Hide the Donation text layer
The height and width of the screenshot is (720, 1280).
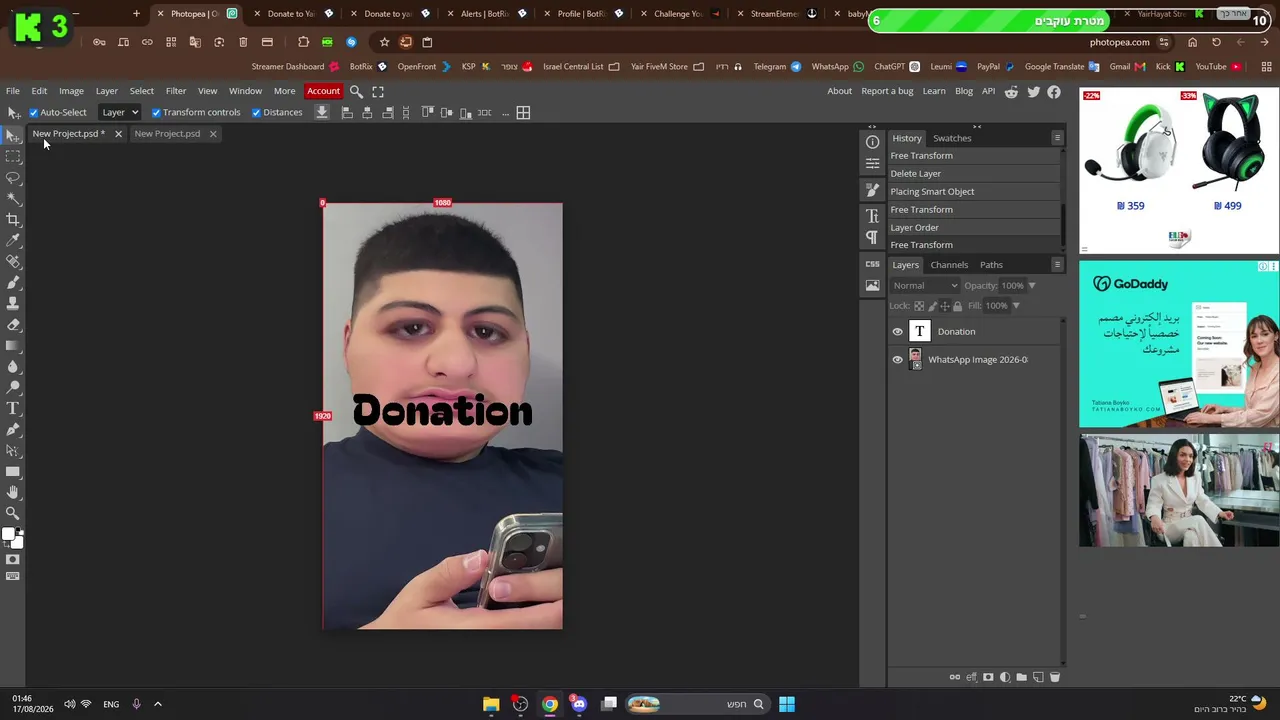tap(897, 332)
